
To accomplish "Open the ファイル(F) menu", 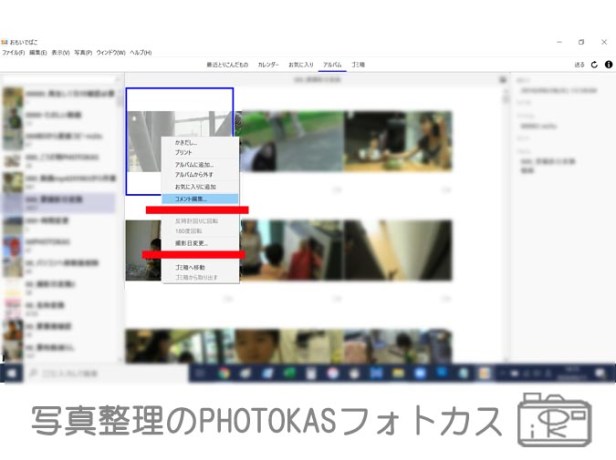I will click(14, 52).
